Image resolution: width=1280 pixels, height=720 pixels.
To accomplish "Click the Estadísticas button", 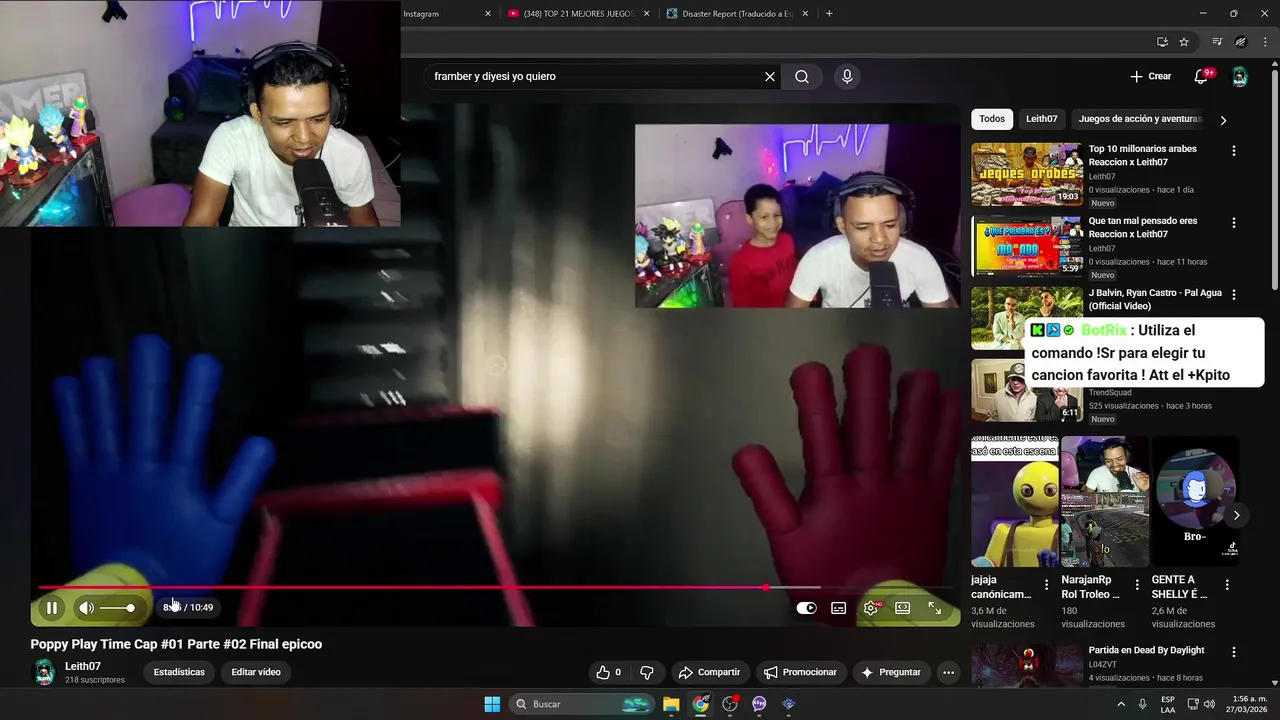I will (179, 672).
